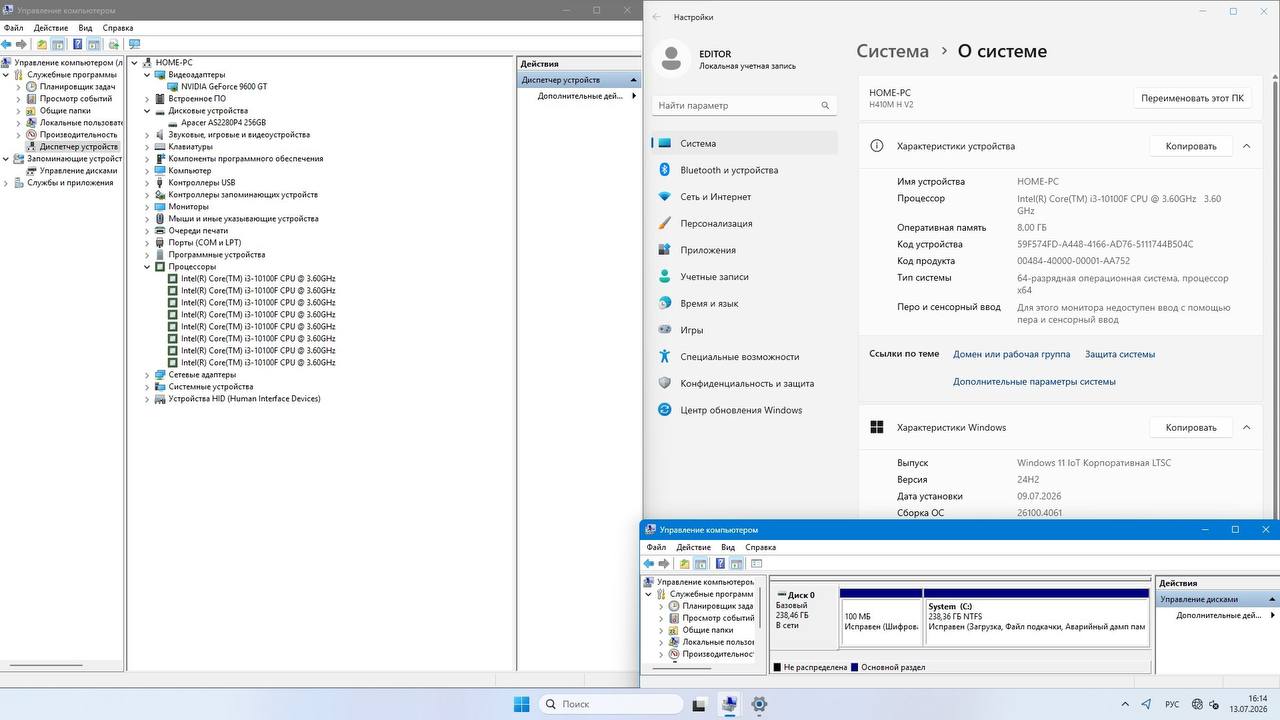Open the Settings gear on the taskbar
The image size is (1280, 720).
click(x=759, y=704)
